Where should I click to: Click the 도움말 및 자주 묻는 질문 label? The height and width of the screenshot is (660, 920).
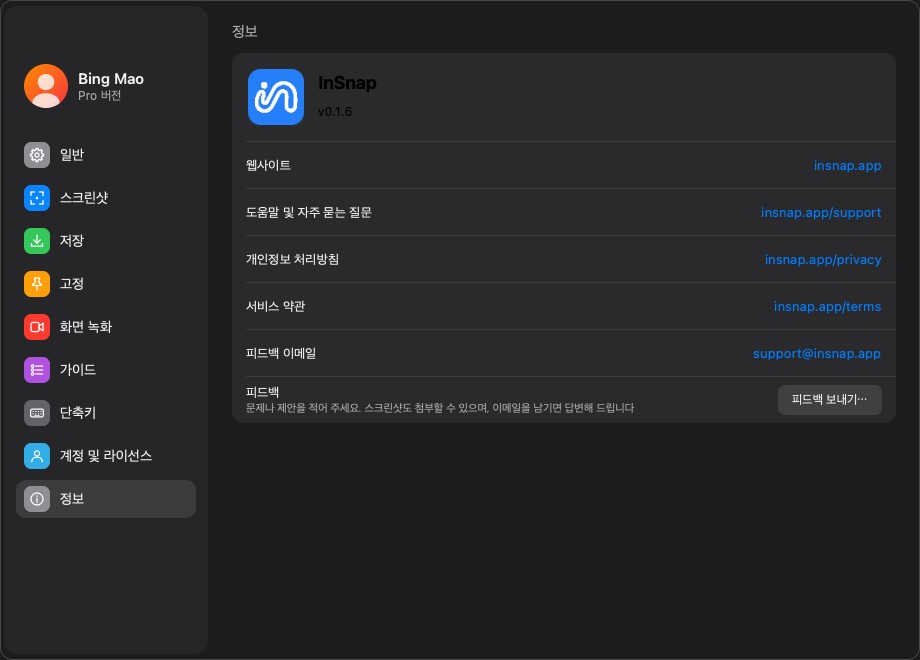309,212
